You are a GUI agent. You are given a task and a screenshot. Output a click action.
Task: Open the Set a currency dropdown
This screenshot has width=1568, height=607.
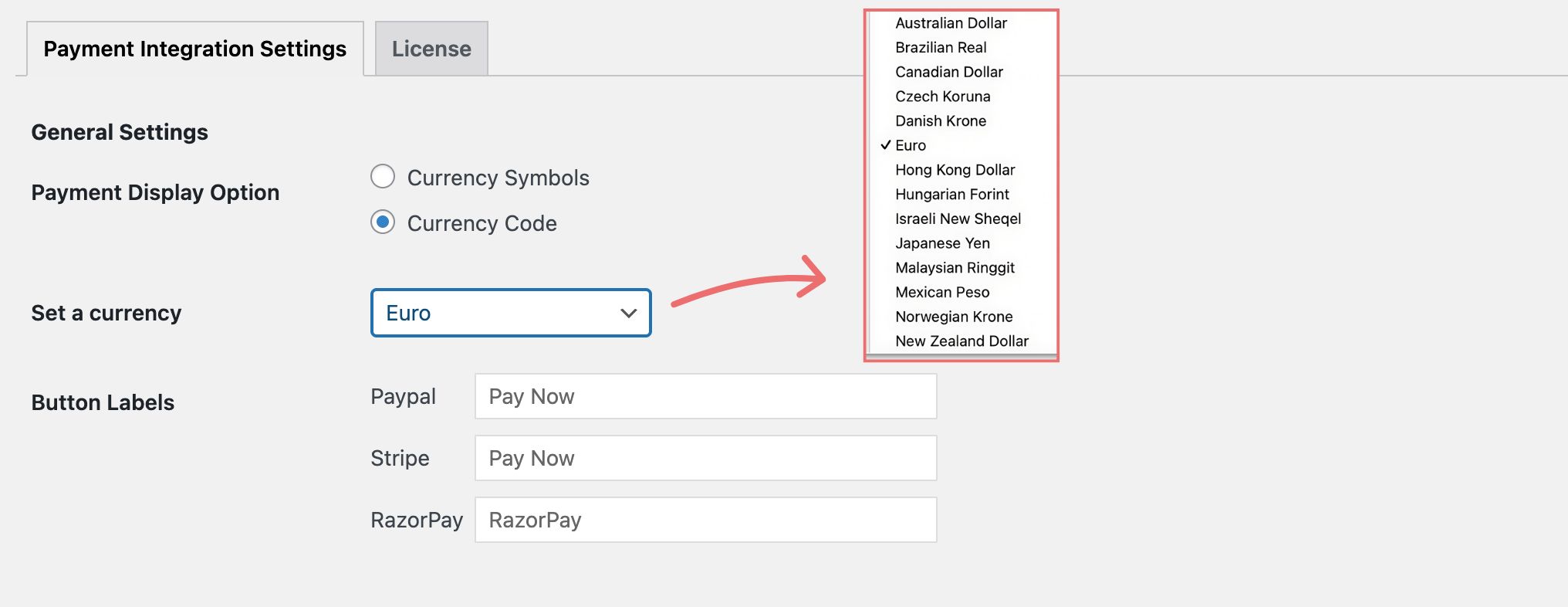(x=510, y=313)
